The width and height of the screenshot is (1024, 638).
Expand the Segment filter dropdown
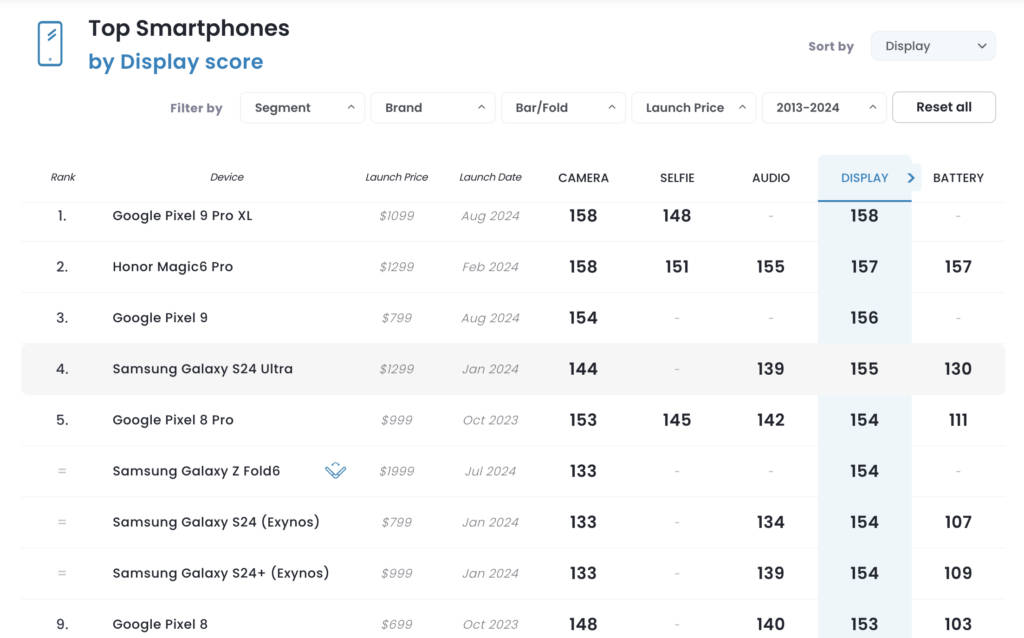tap(302, 108)
